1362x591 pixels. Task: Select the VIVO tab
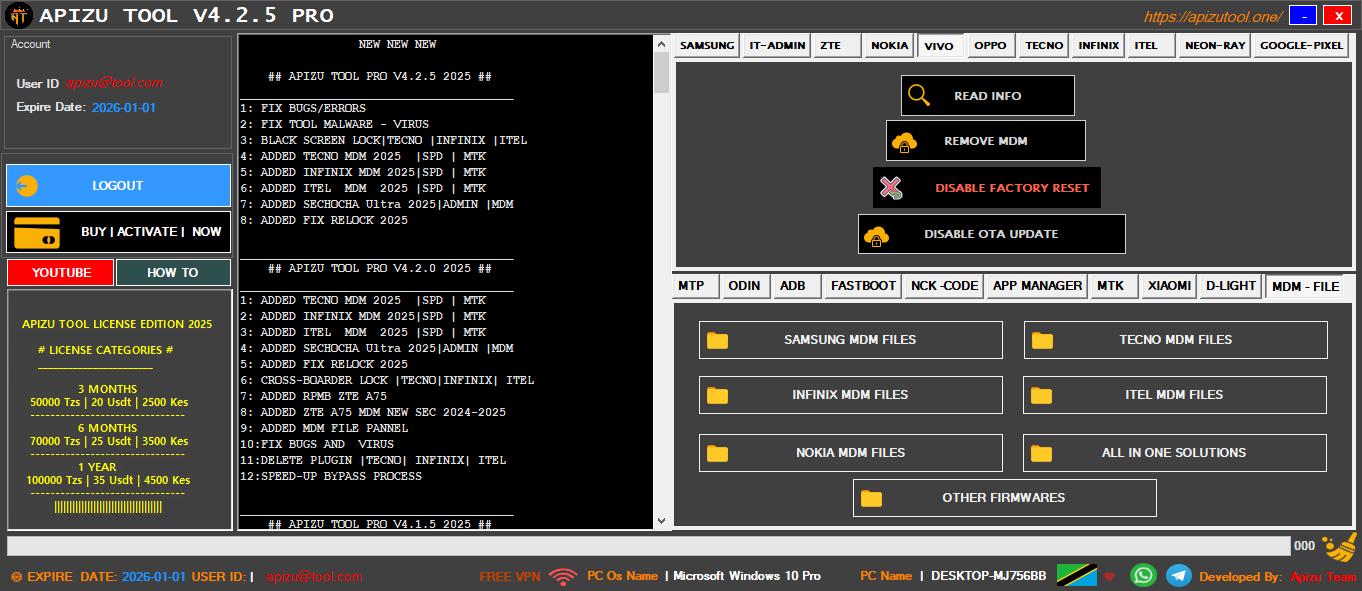point(939,46)
